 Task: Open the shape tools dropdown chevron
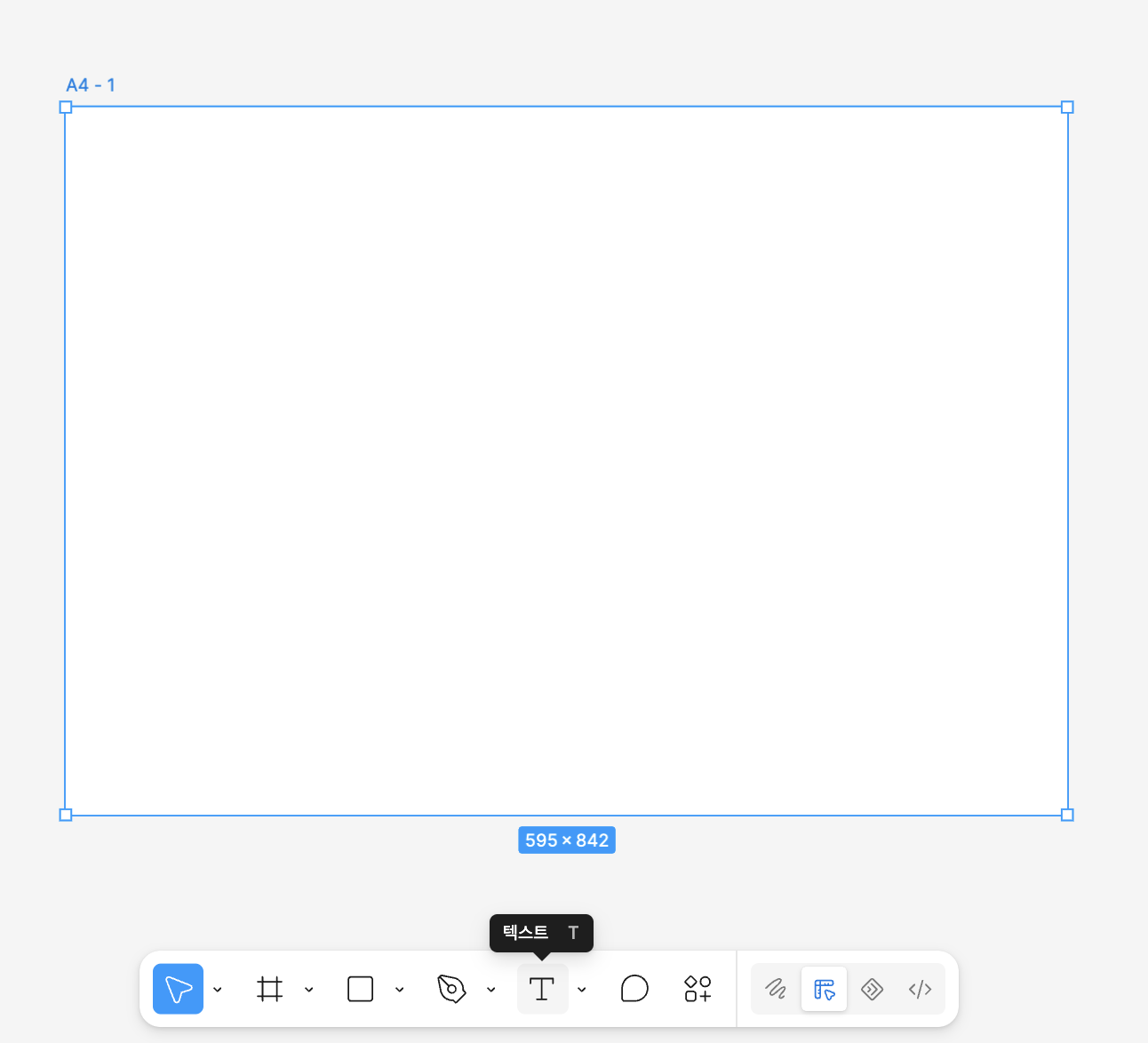(400, 990)
